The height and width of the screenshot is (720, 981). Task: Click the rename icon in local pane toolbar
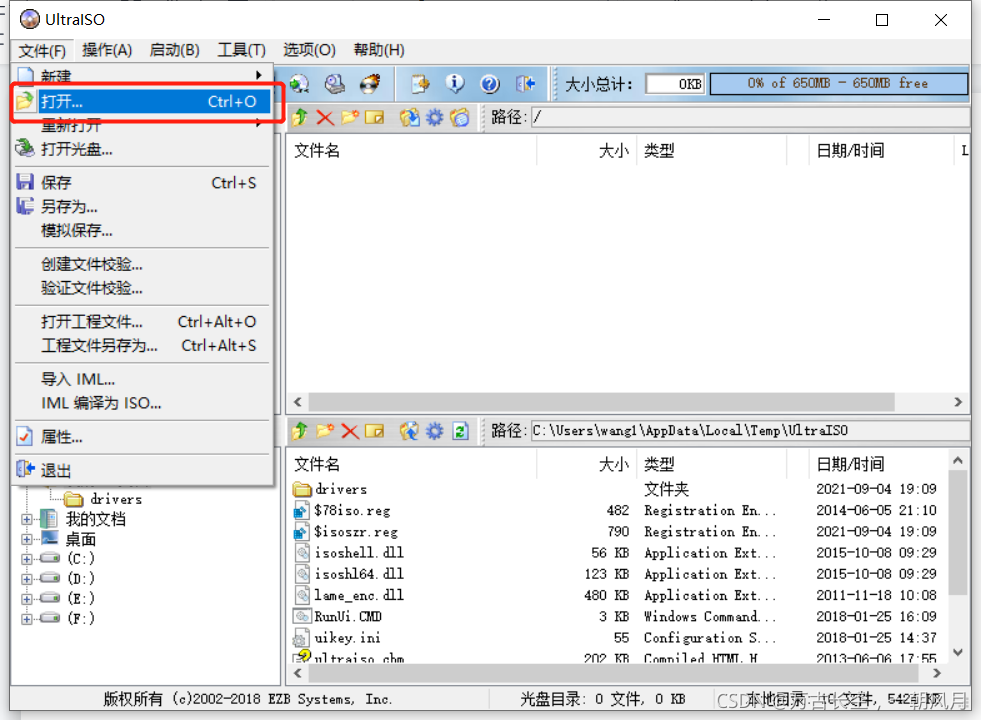coord(375,430)
